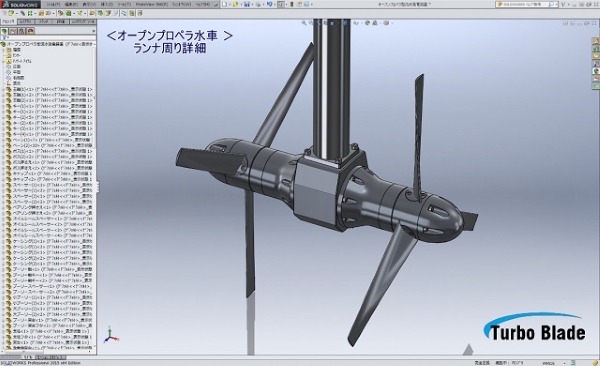The width and height of the screenshot is (600, 366).
Task: Click the Undo arrow icon
Action: pos(269,4)
